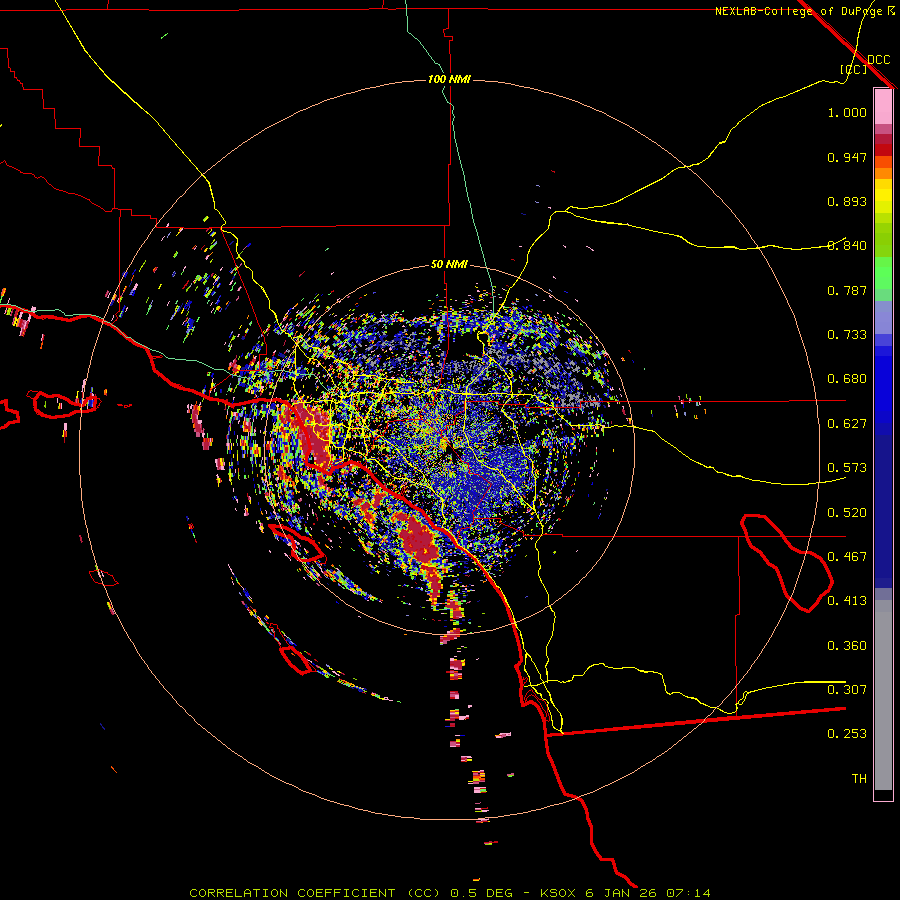Click the [CC] units label above the scale
Screen dimensions: 900x900
point(854,69)
